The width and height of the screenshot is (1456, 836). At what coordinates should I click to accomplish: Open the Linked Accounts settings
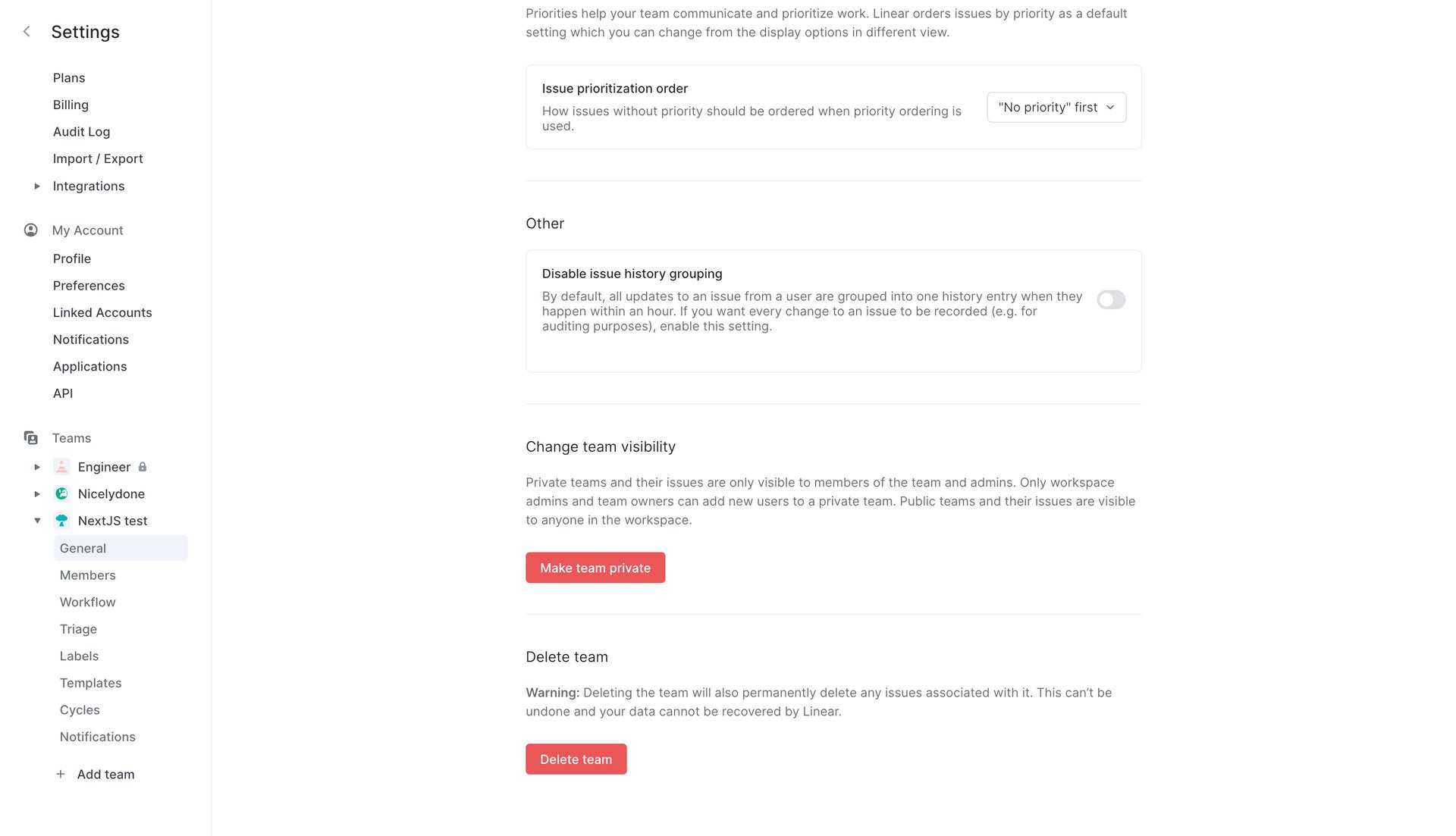102,312
